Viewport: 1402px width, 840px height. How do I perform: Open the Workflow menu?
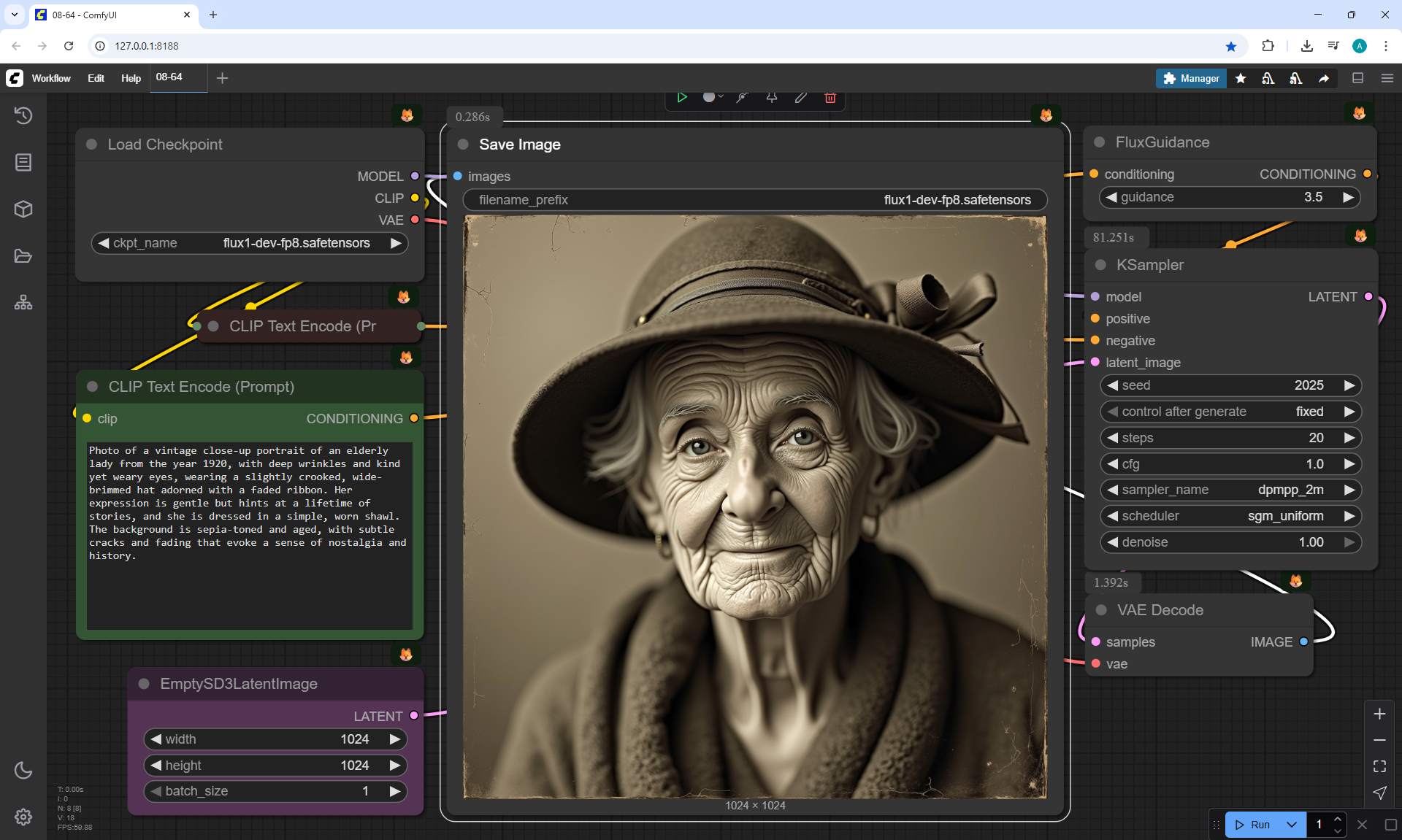[x=51, y=78]
